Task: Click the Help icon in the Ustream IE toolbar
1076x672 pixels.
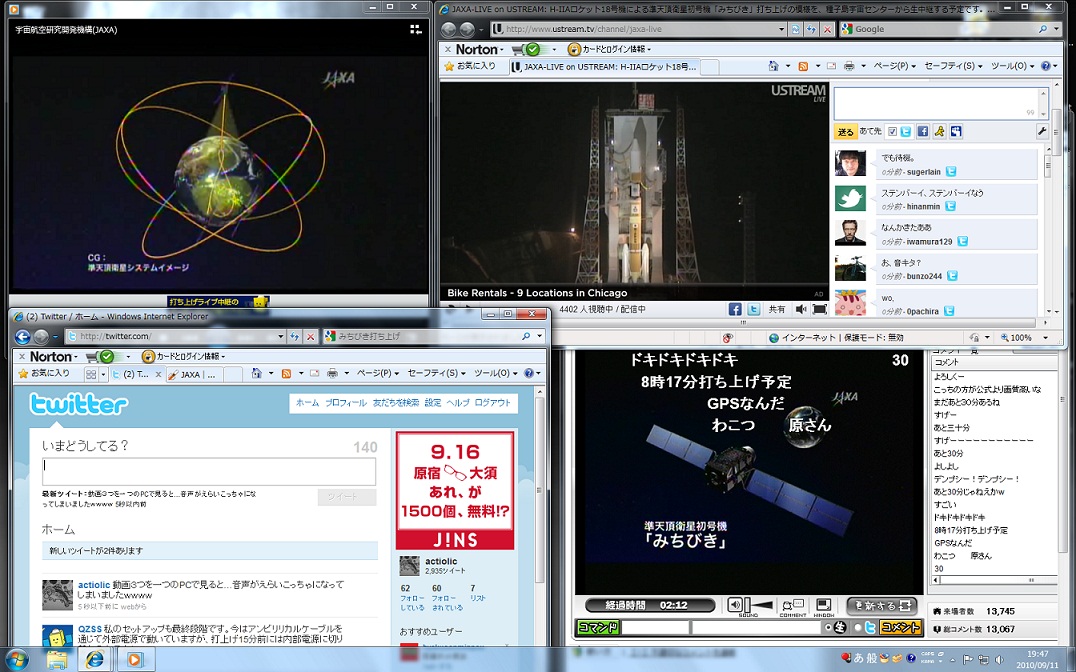Action: (1046, 66)
